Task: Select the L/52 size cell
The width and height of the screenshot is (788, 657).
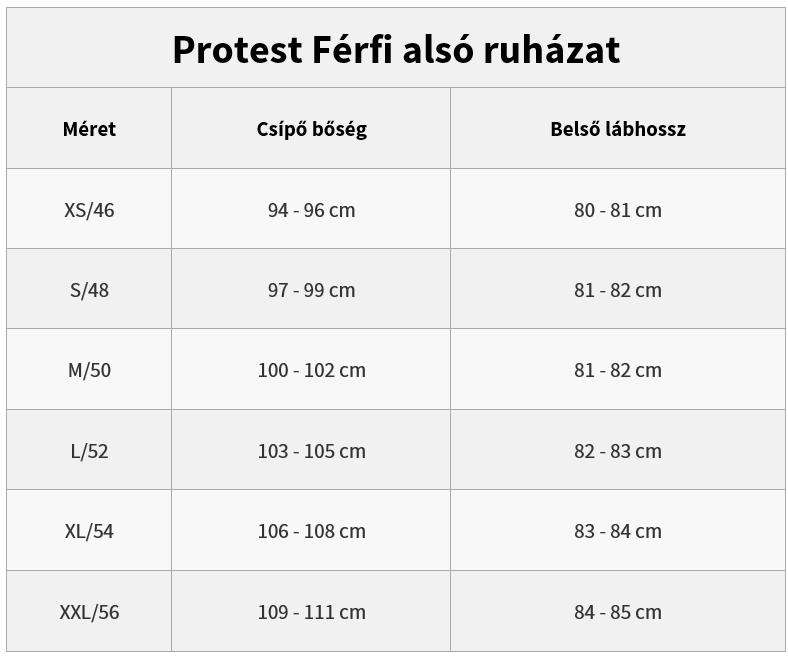Action: coord(89,451)
